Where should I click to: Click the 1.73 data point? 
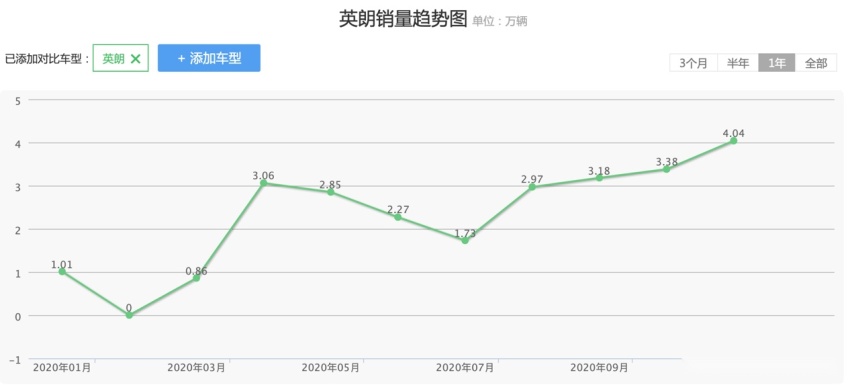[x=465, y=241]
